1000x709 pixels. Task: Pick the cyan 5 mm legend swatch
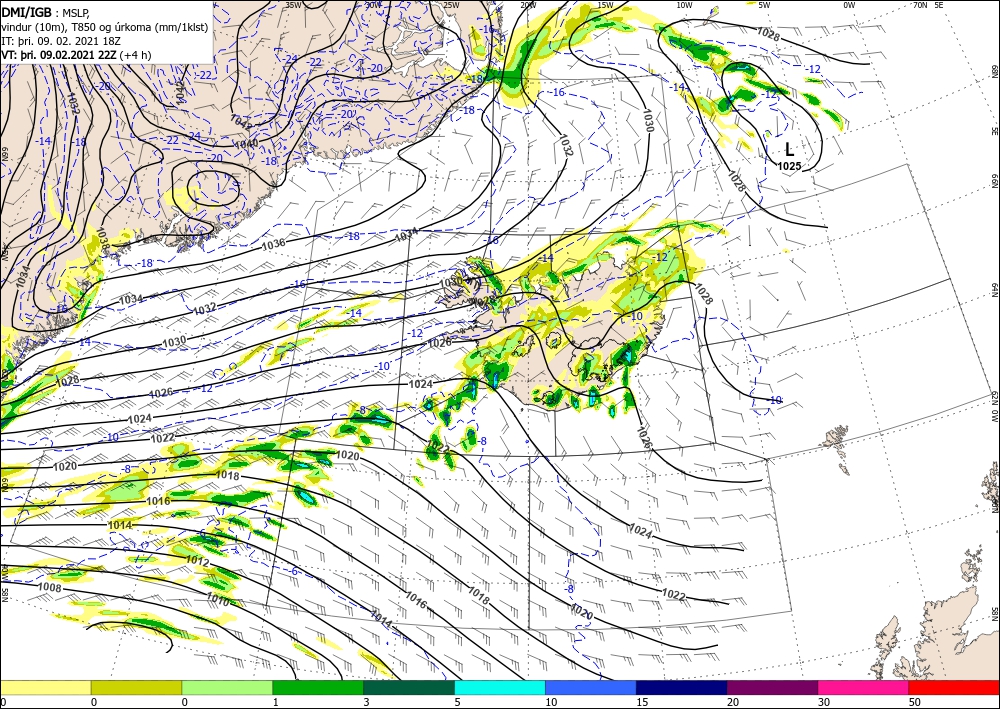point(500,687)
